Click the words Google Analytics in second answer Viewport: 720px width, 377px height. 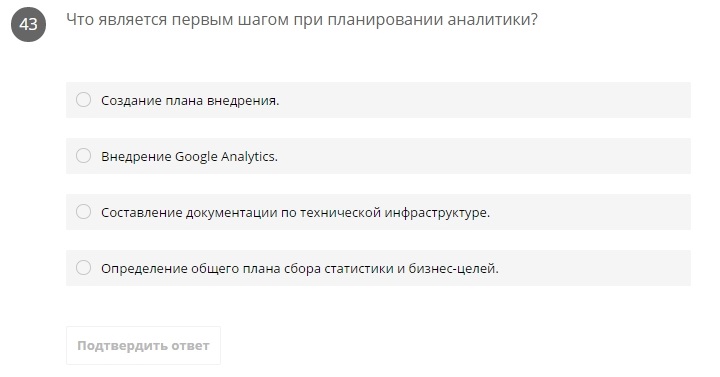point(226,157)
